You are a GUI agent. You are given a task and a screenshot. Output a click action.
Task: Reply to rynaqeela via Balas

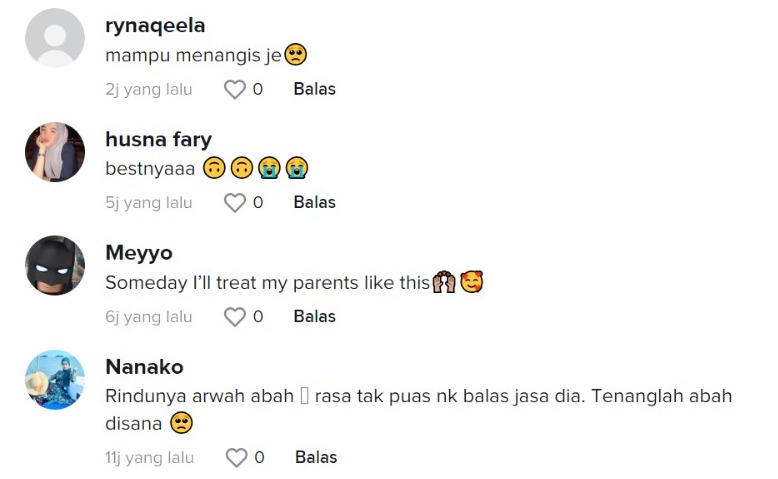tap(314, 89)
